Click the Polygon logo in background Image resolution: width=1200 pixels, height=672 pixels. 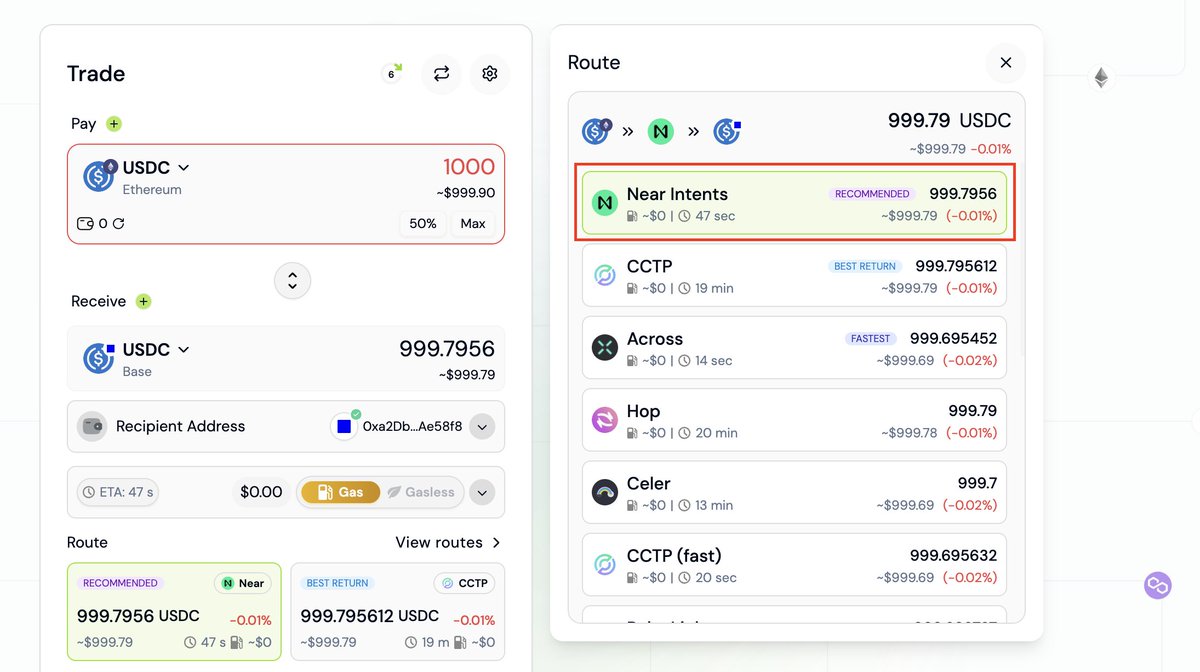pyautogui.click(x=1158, y=585)
